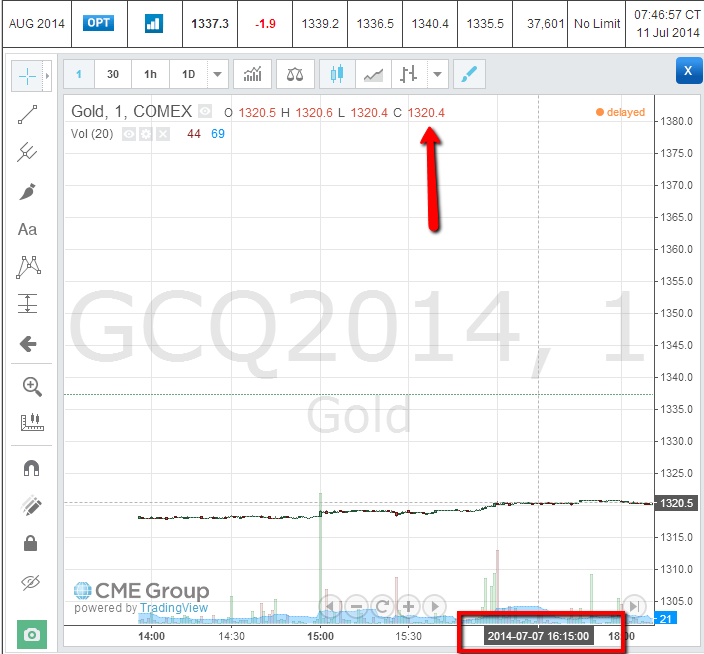
Task: Open chart style dropdown arrow
Action: (438, 74)
